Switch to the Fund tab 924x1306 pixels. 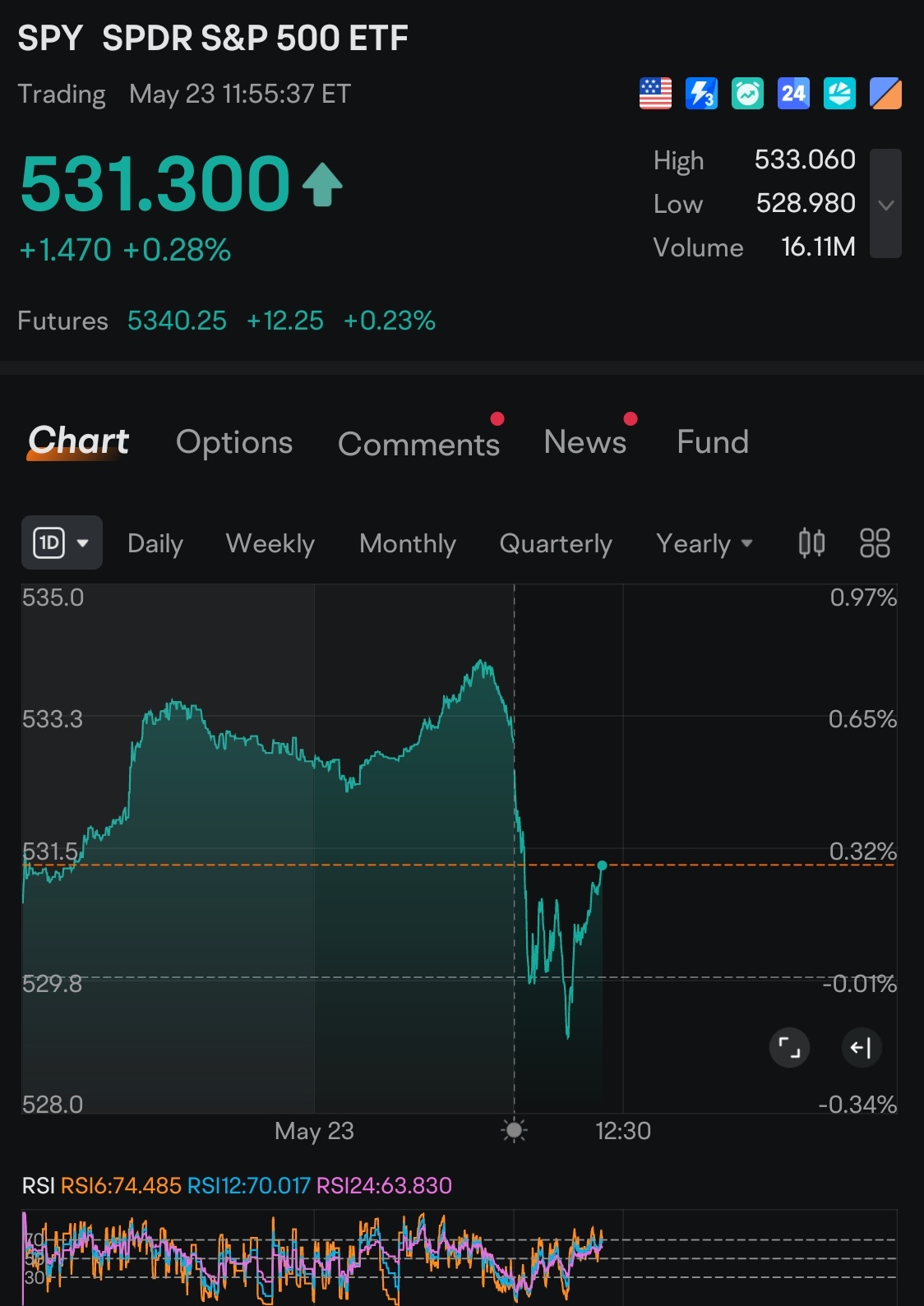[x=713, y=441]
